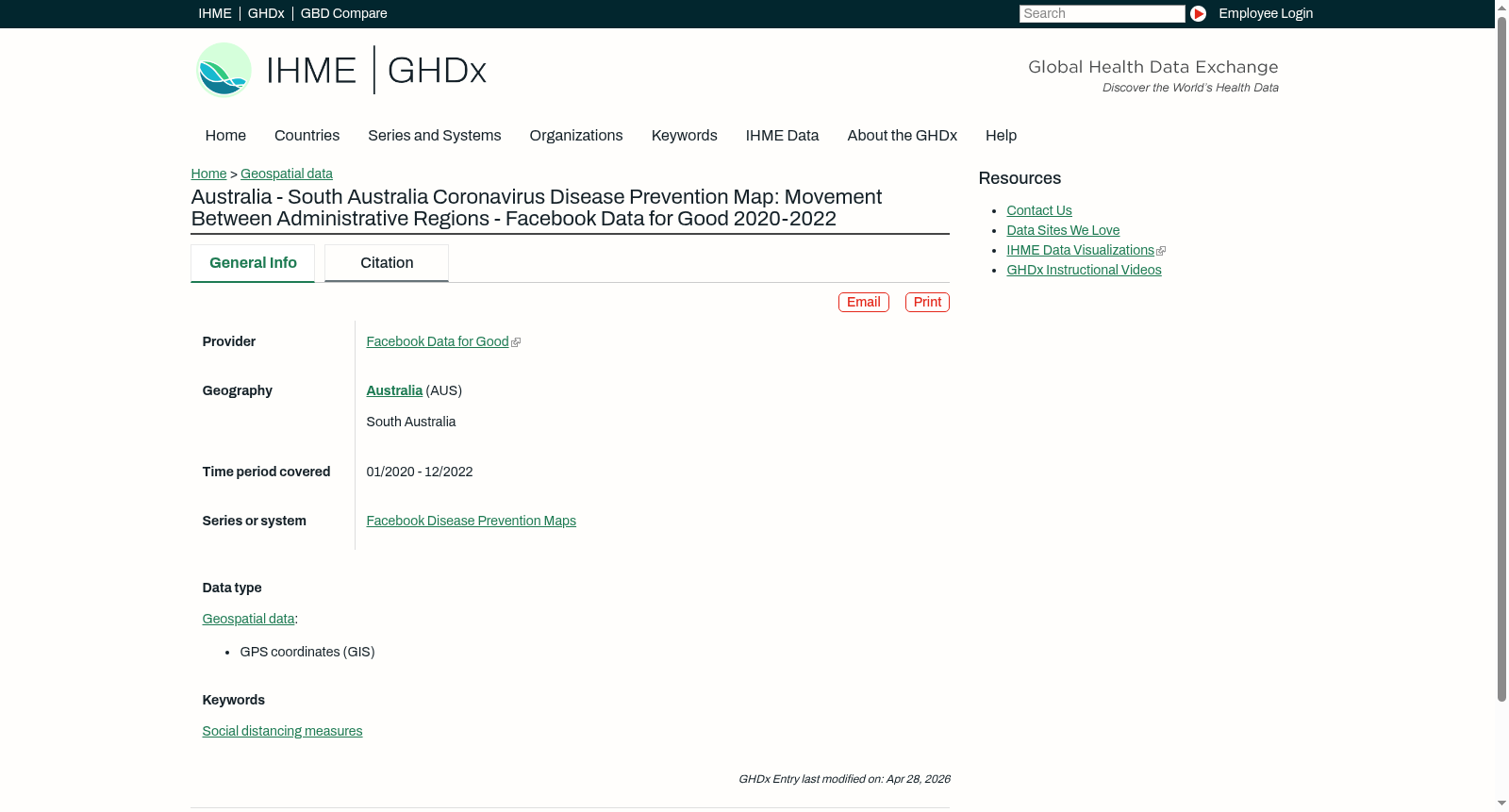The width and height of the screenshot is (1509, 812).
Task: Click the red search submit arrow icon
Action: coord(1198,13)
